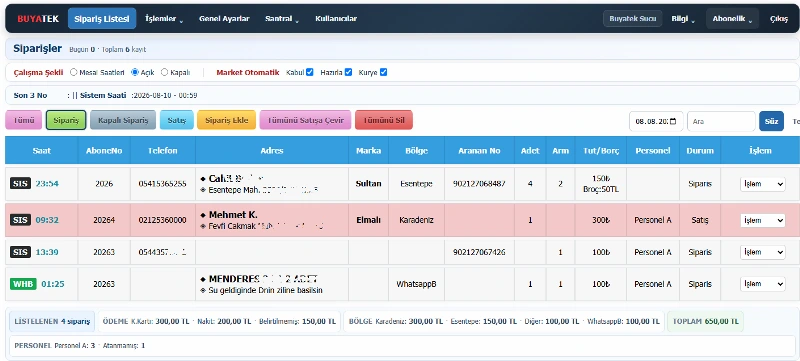This screenshot has height=361, width=800.
Task: Click the red Tümünü Sil button
Action: coord(384,120)
